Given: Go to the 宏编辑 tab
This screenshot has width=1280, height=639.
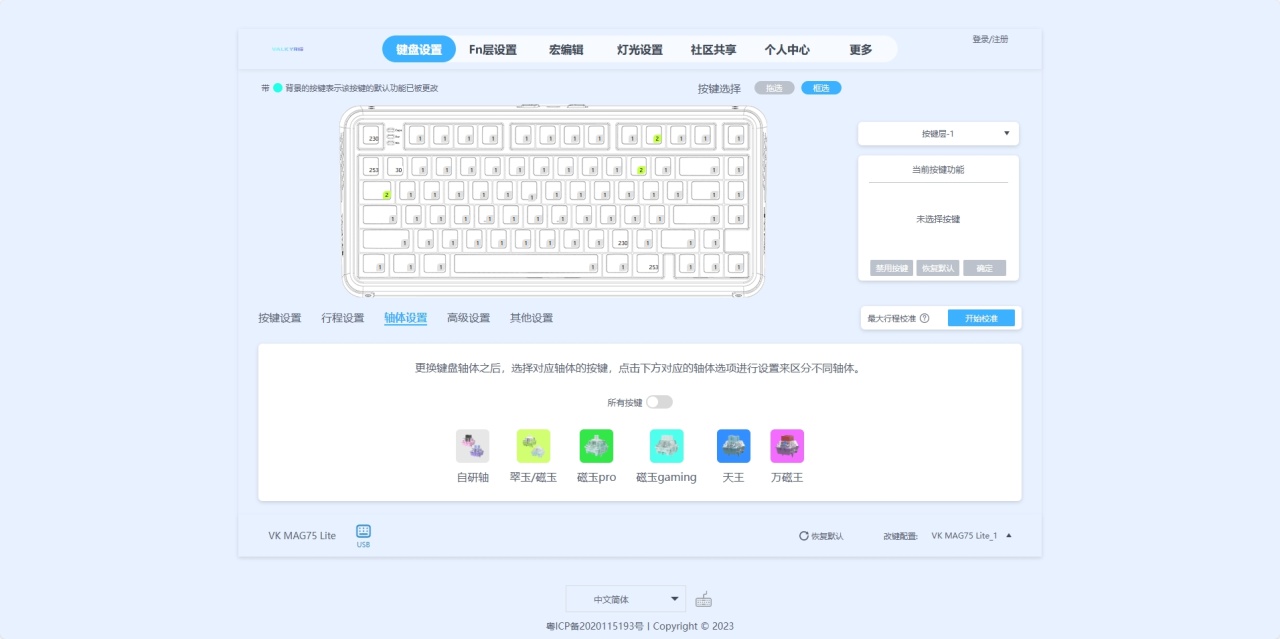Looking at the screenshot, I should [566, 49].
